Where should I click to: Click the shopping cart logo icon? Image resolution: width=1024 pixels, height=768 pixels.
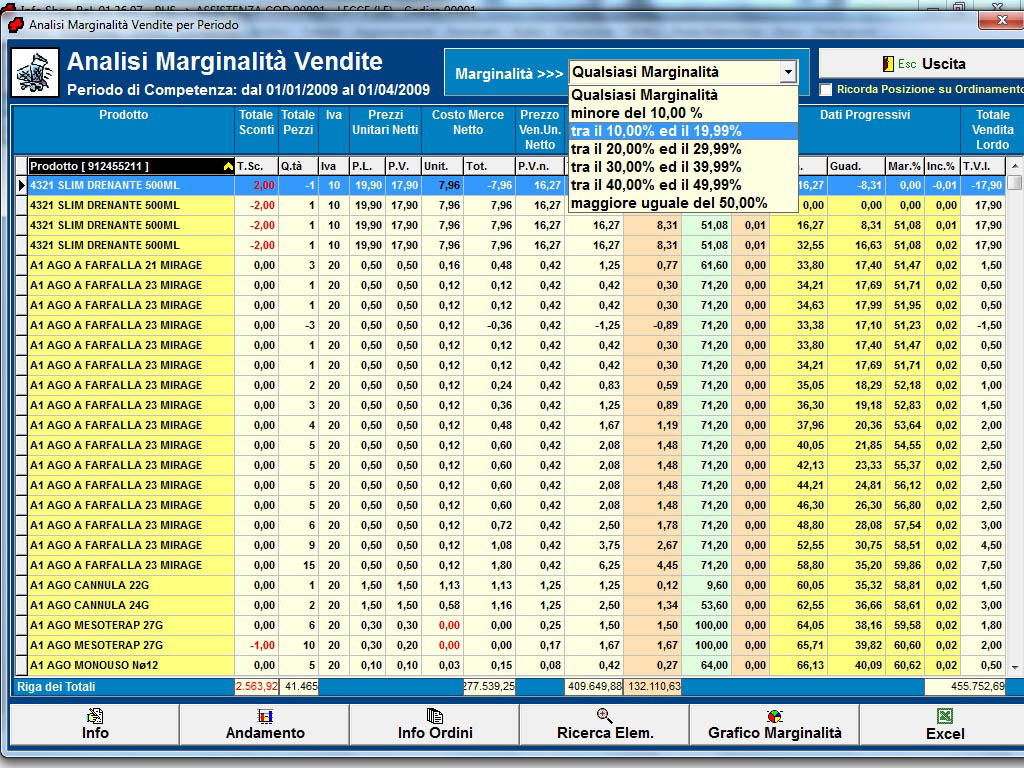tap(35, 73)
